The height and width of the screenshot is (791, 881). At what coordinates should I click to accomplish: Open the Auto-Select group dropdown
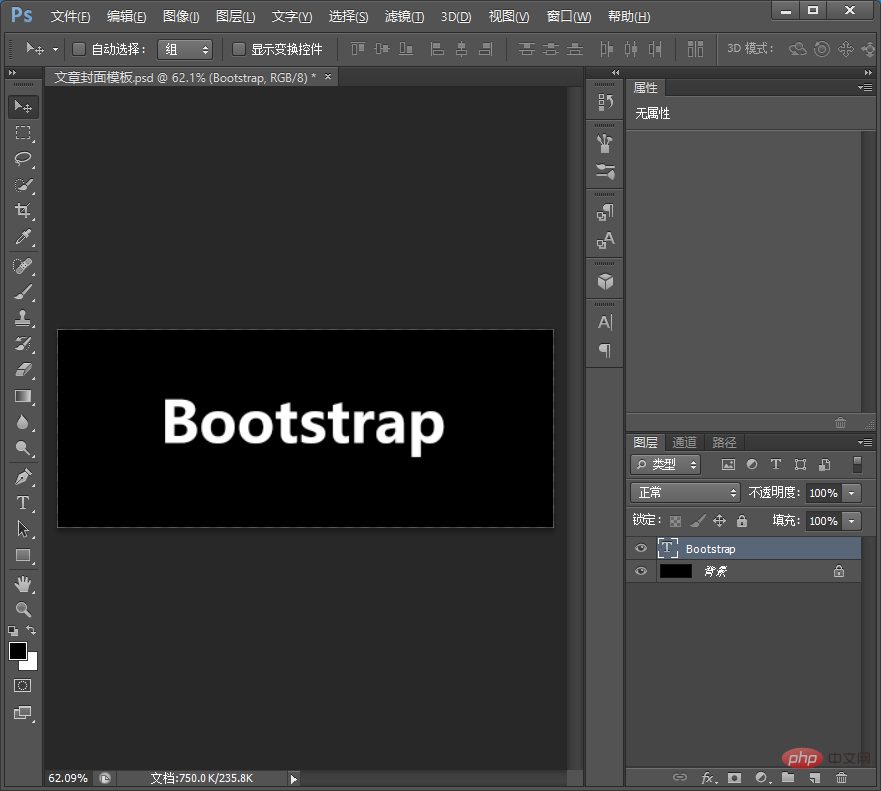point(185,49)
